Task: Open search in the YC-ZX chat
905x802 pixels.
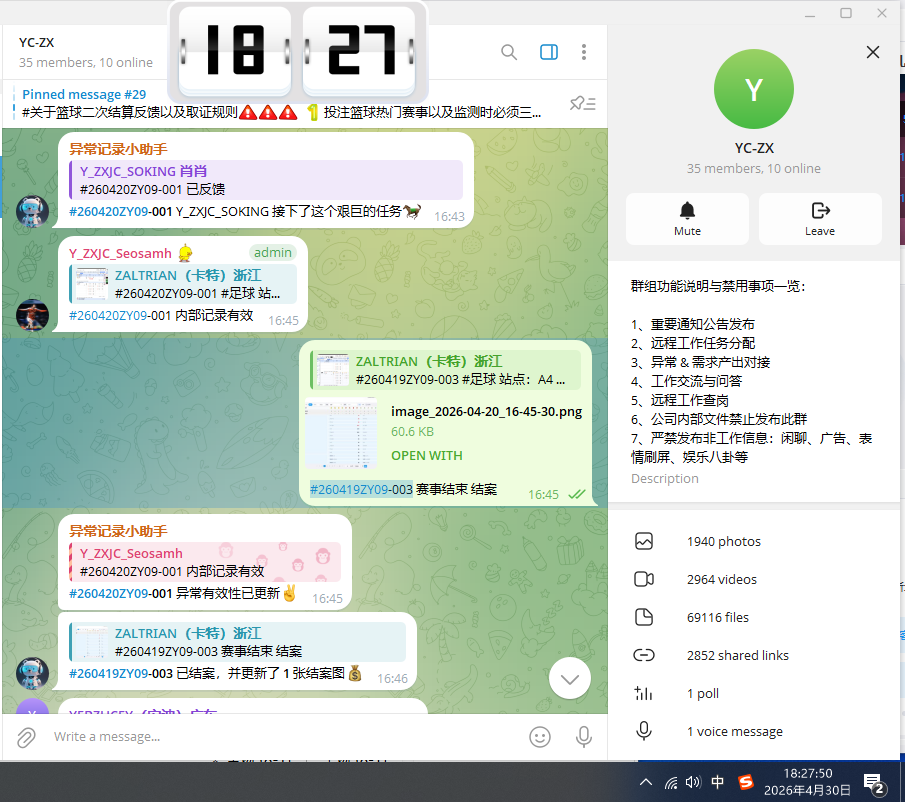Action: point(508,53)
